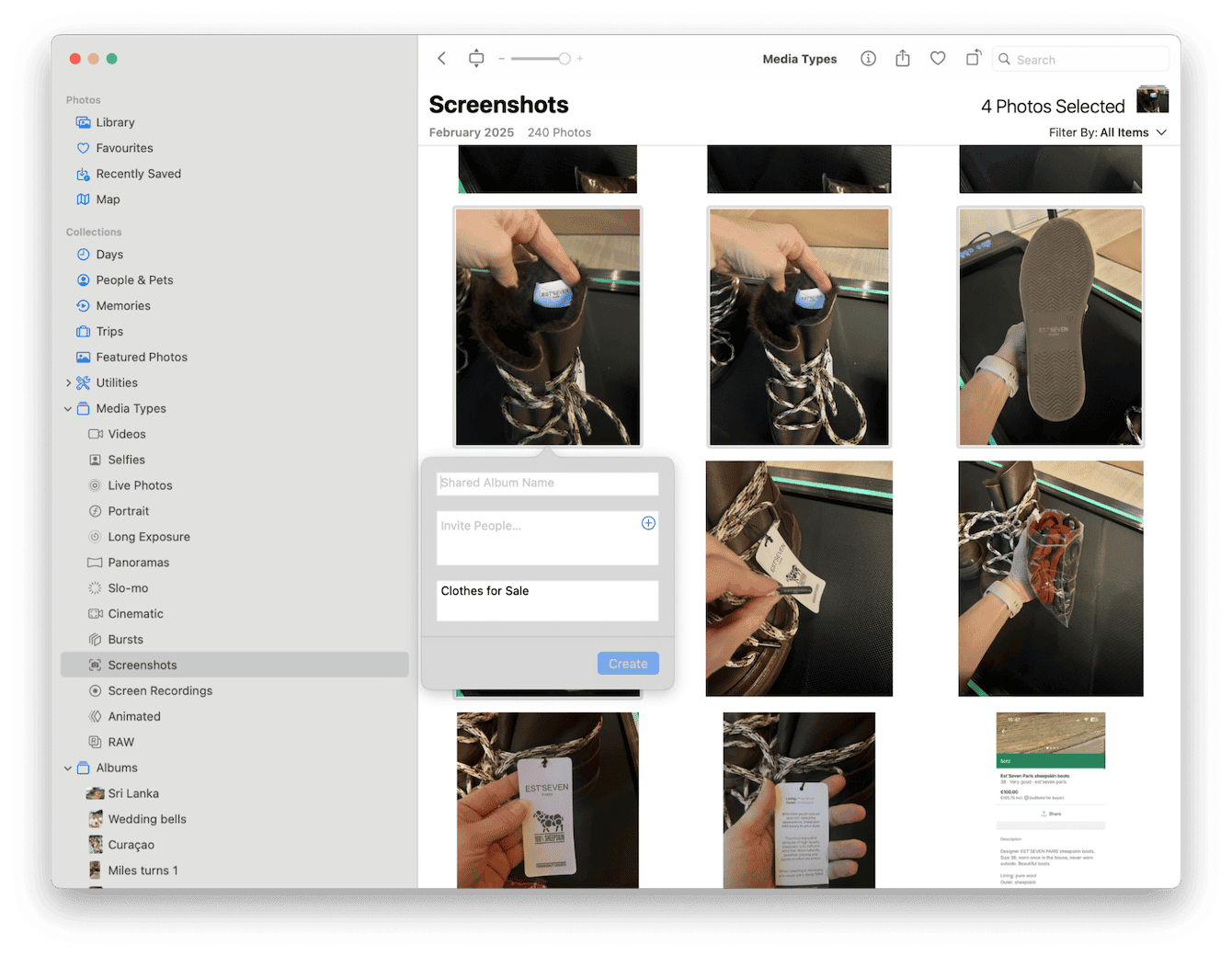The height and width of the screenshot is (956, 1232).
Task: Rotate the selected photos
Action: click(x=973, y=57)
